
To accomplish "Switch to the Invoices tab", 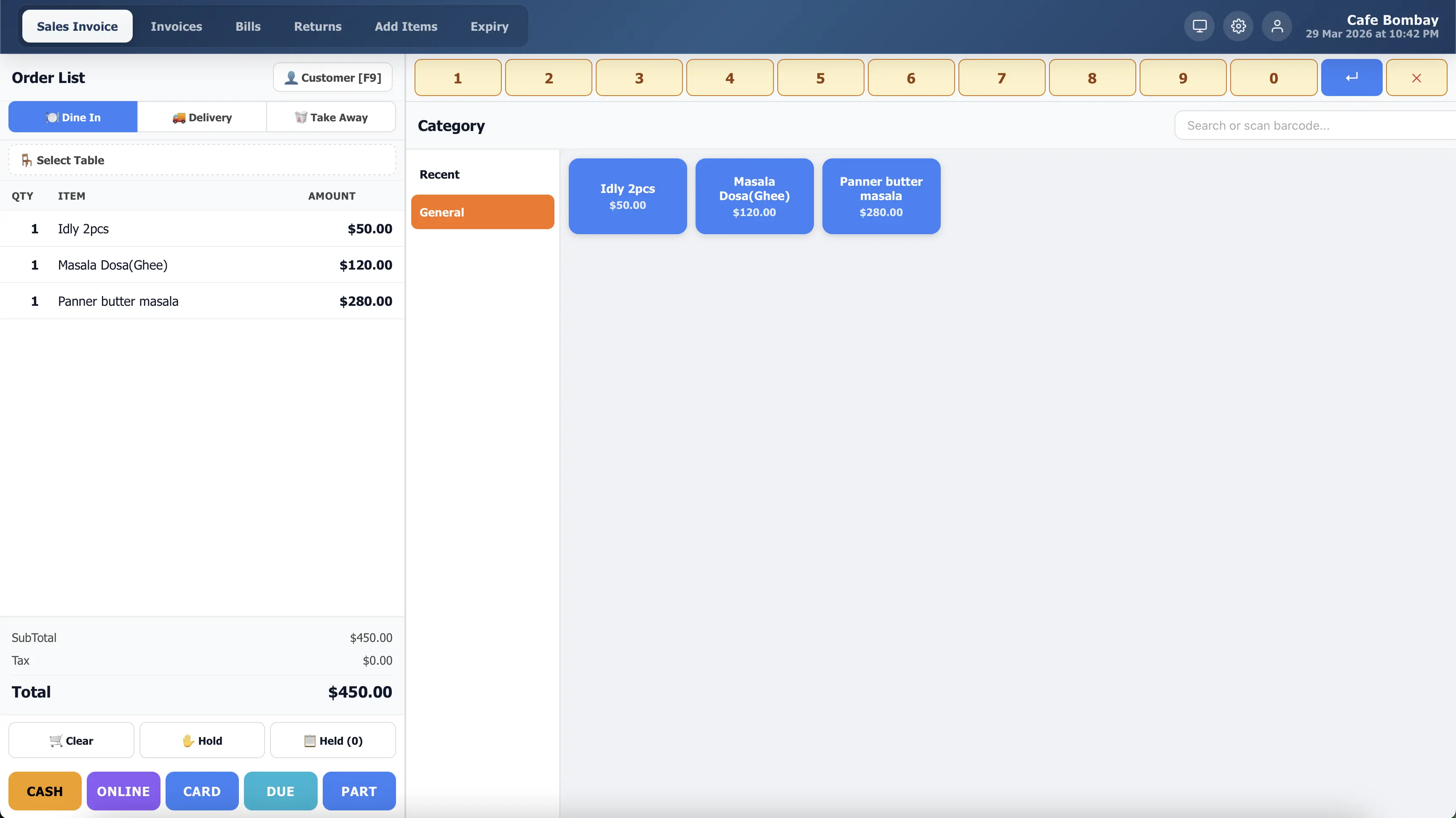I will (x=176, y=26).
